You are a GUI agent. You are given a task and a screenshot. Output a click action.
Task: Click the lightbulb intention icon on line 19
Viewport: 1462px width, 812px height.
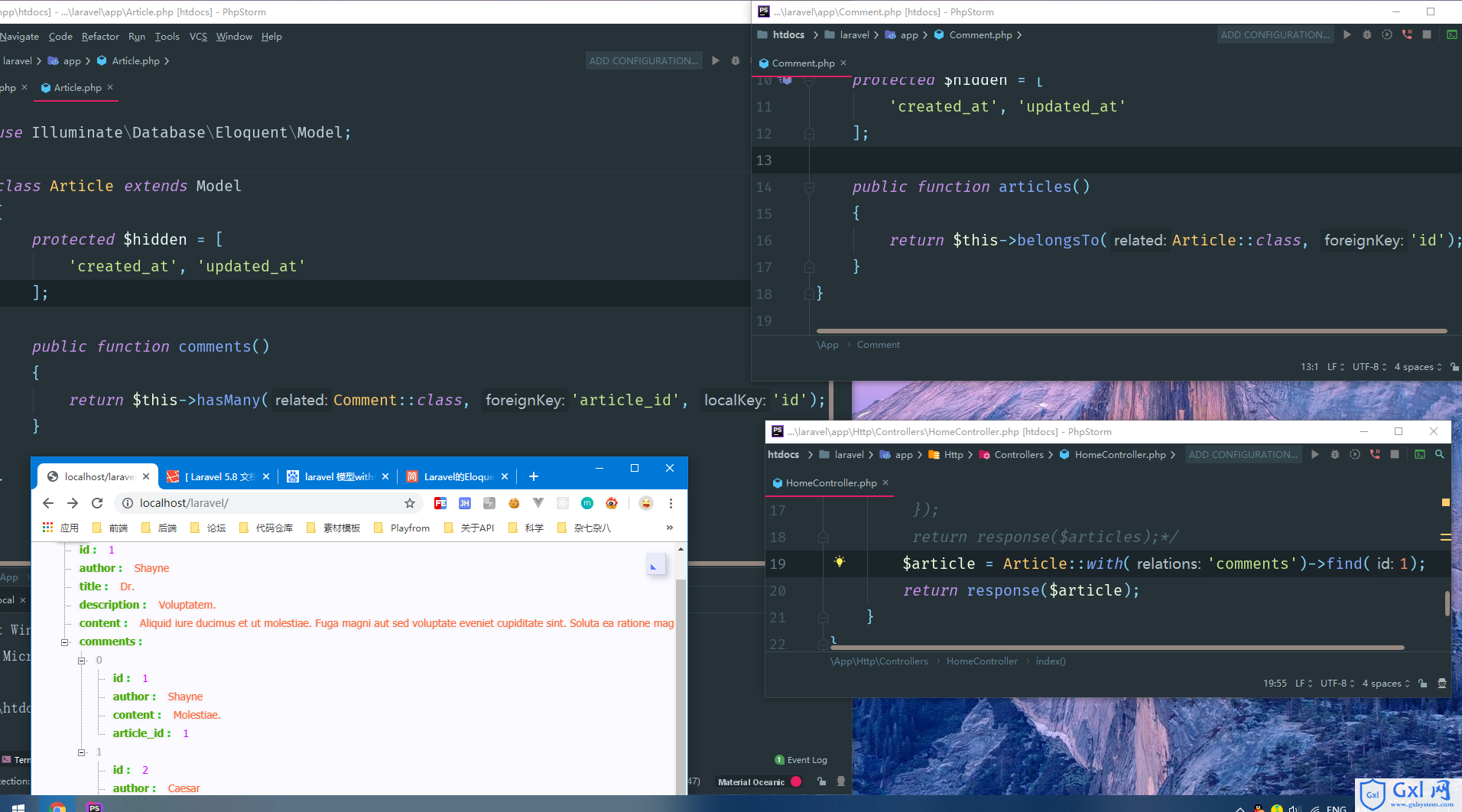(839, 562)
